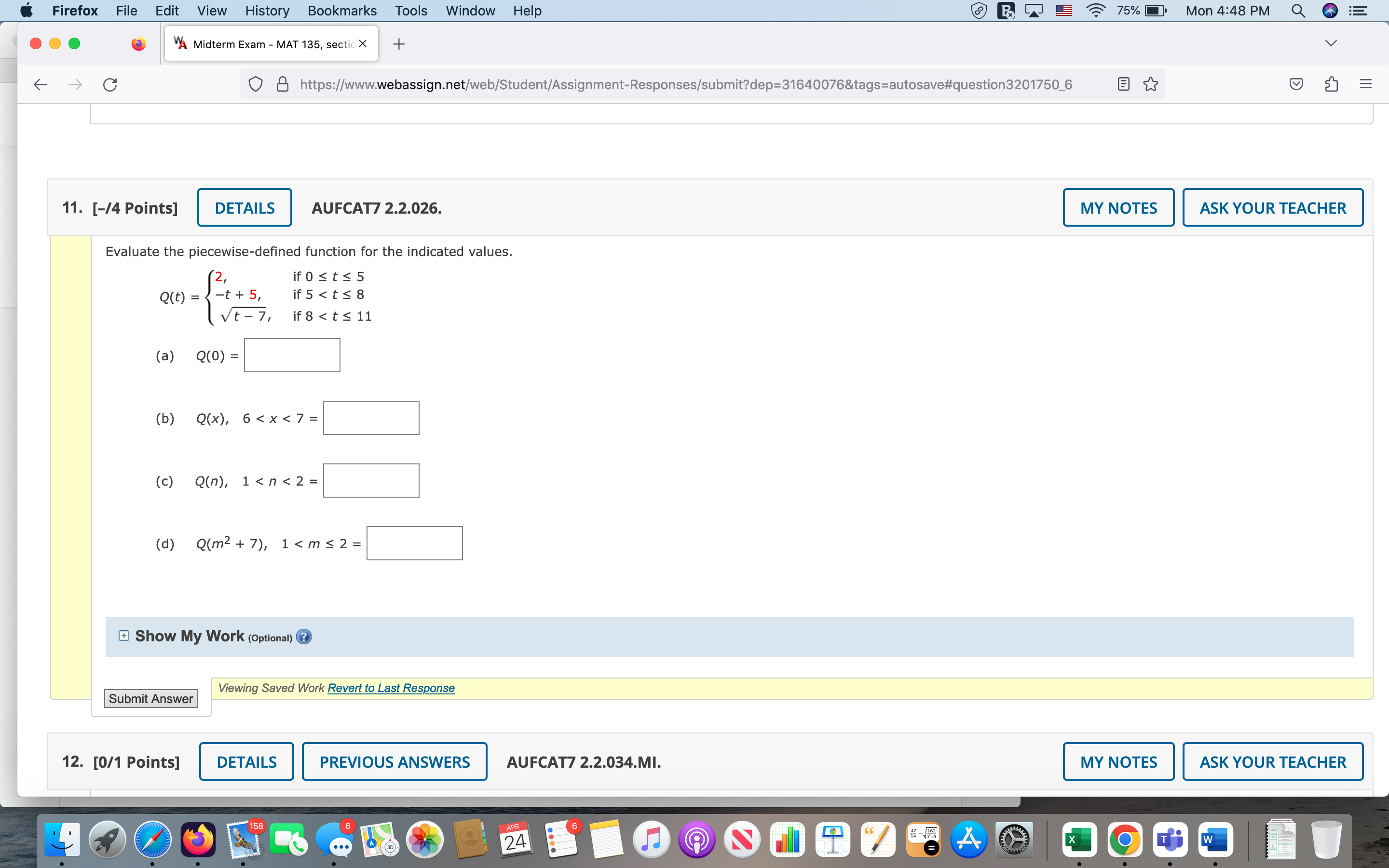1389x868 pixels.
Task: Click the tracking protection shield icon
Action: (256, 85)
